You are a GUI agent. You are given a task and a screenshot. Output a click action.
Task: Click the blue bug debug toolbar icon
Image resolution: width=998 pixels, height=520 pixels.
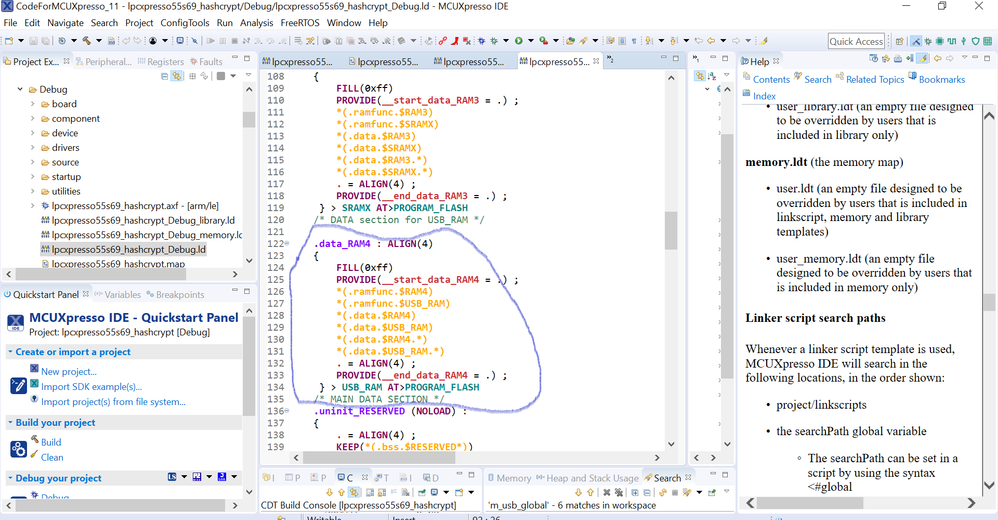pos(482,41)
